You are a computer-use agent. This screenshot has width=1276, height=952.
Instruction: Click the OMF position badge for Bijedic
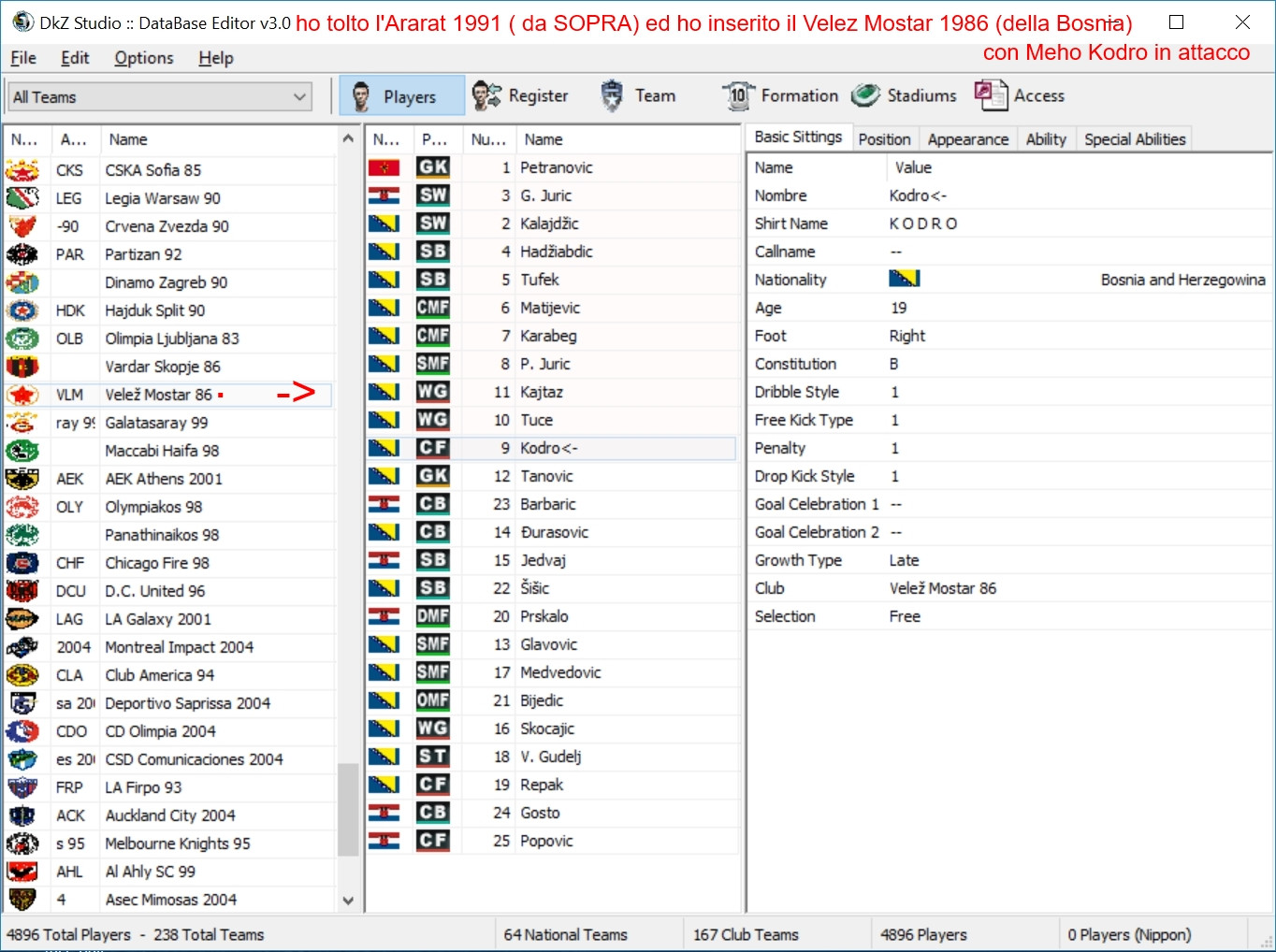pyautogui.click(x=433, y=700)
